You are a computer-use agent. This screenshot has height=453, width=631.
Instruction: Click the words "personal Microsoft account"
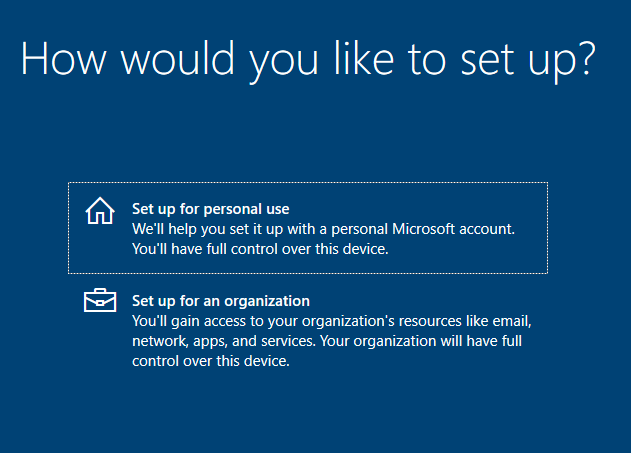coord(422,229)
